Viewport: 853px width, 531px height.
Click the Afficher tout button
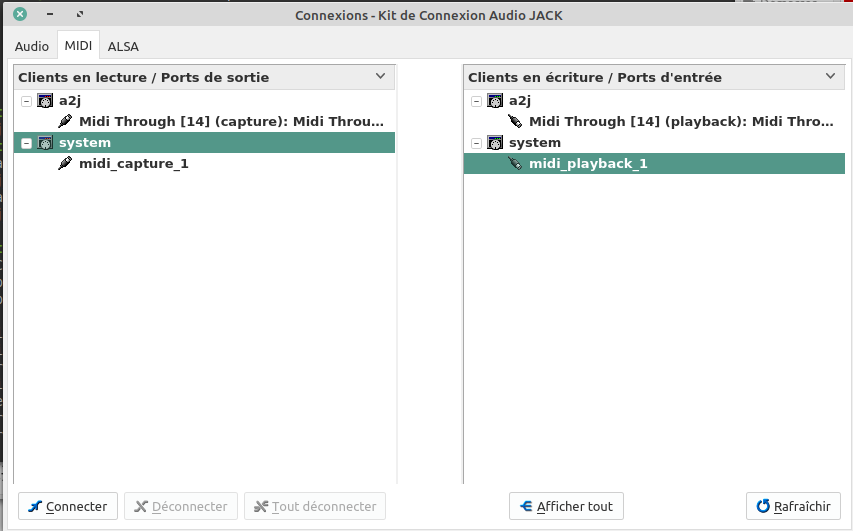[566, 506]
